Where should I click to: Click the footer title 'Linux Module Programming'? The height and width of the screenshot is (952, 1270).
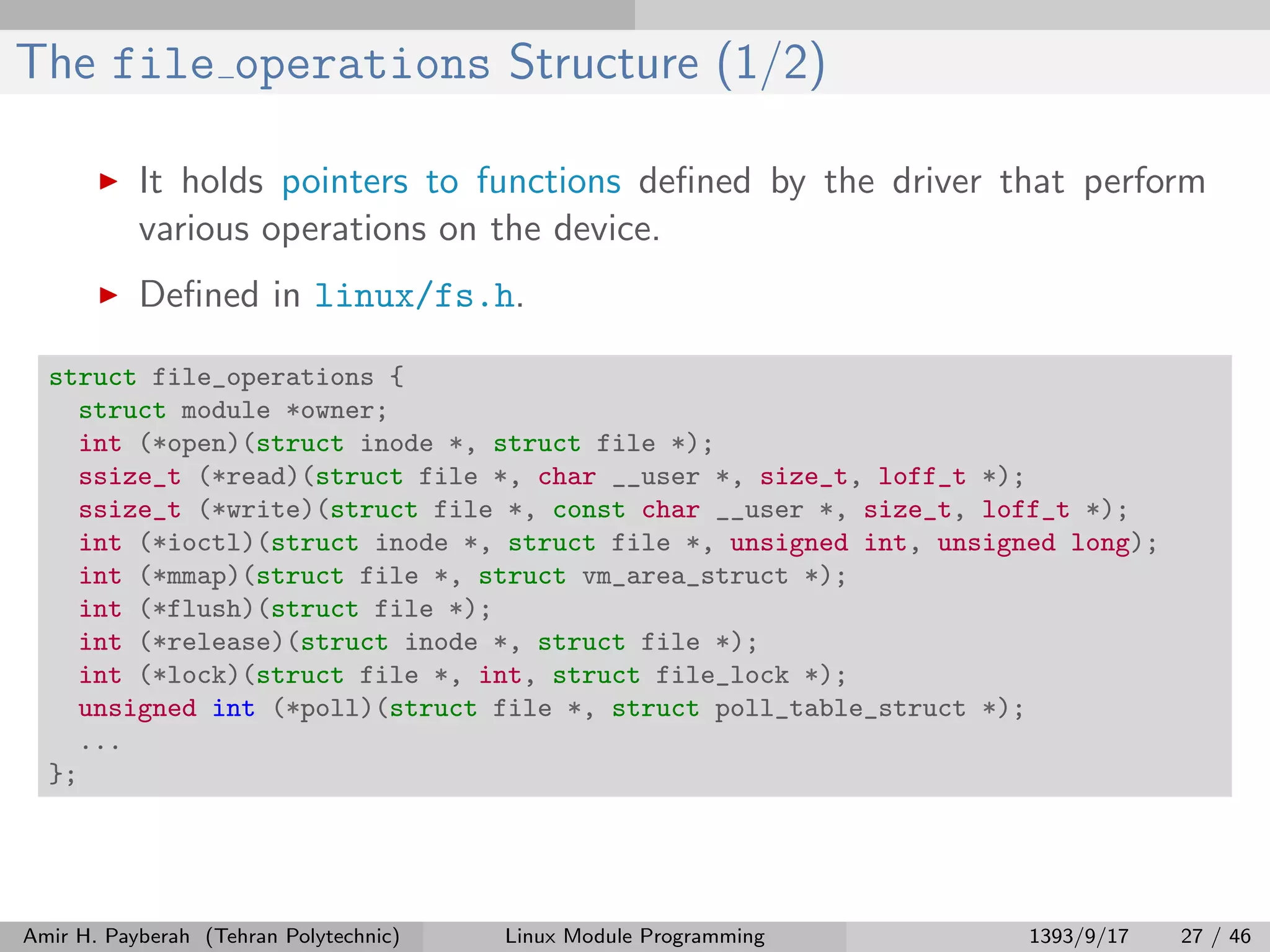coord(635,936)
